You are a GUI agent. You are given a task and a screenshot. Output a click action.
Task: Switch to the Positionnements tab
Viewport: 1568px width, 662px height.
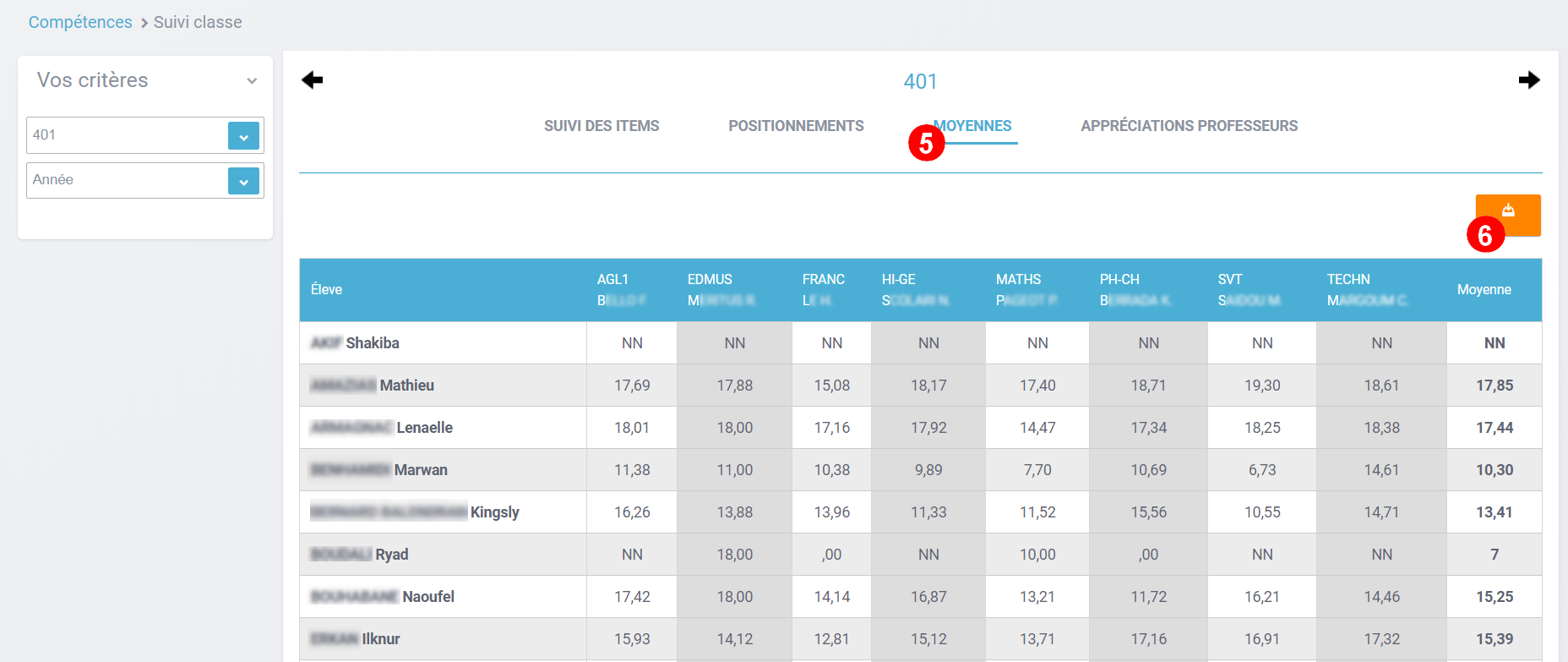tap(796, 126)
